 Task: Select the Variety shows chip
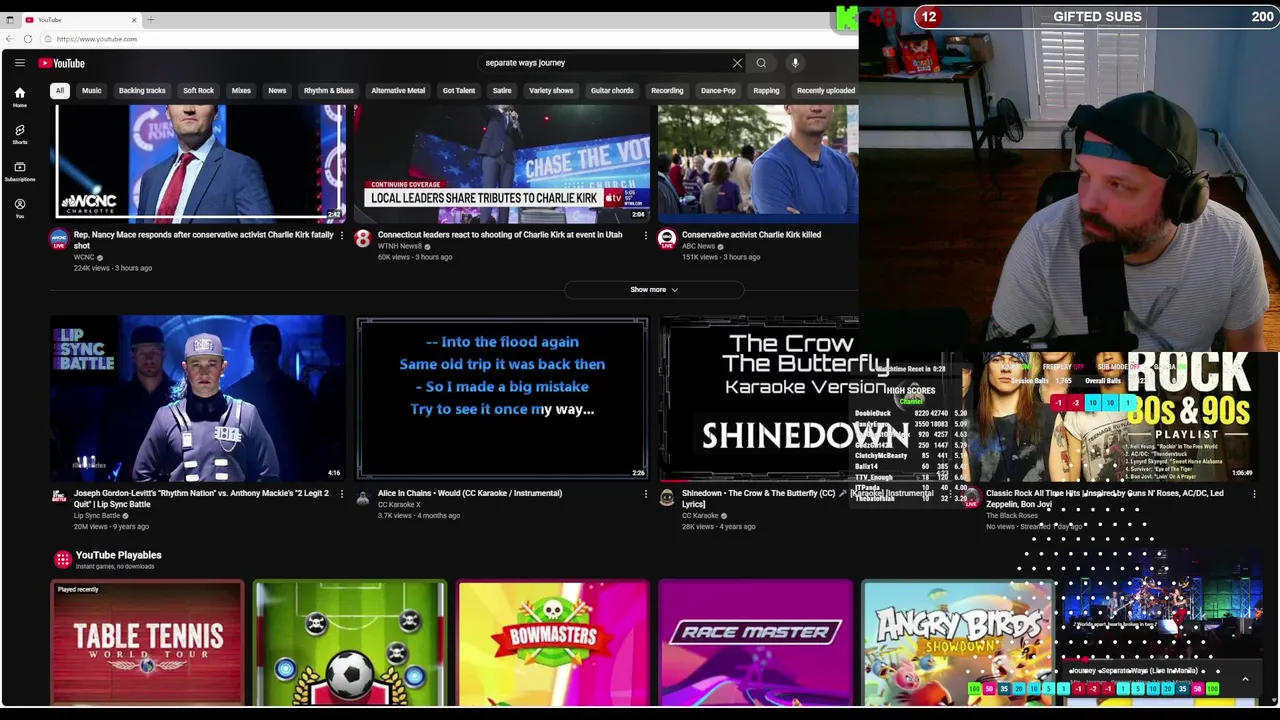click(551, 91)
